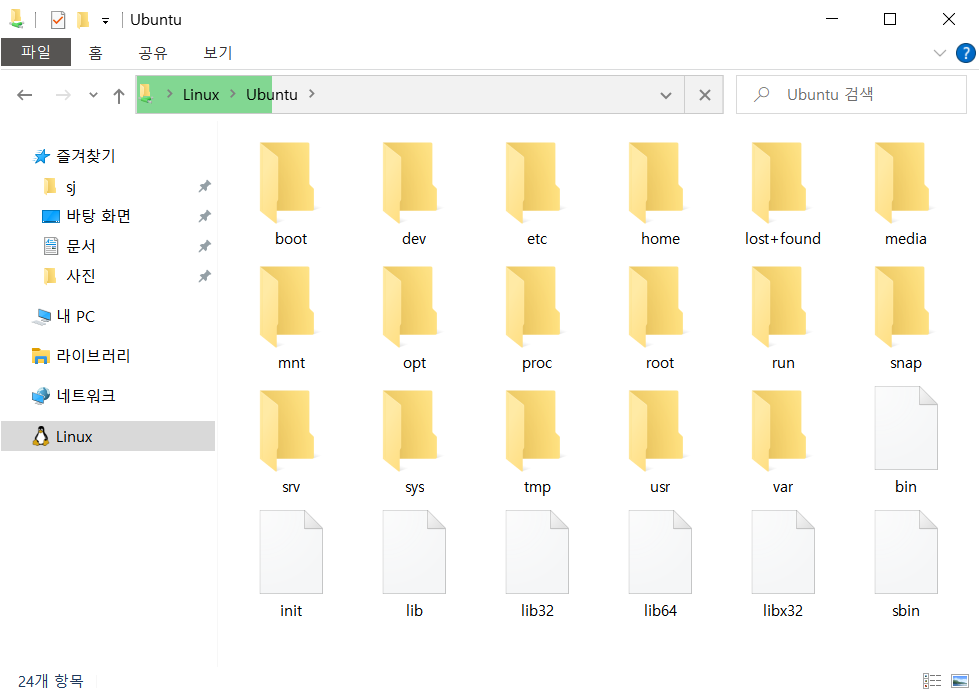Go up one level with up arrow

pyautogui.click(x=119, y=96)
